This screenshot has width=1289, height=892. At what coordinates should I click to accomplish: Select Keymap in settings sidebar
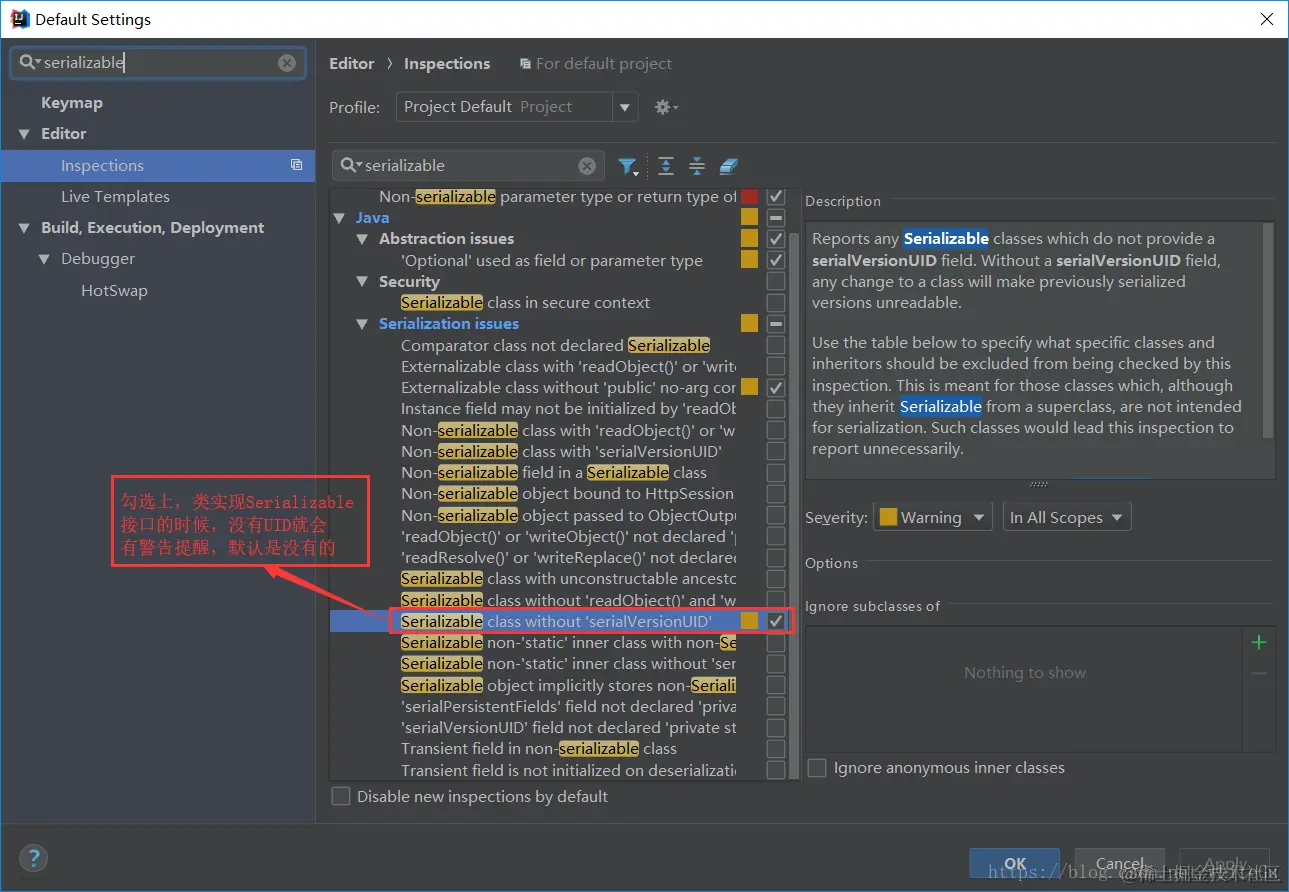pos(72,103)
